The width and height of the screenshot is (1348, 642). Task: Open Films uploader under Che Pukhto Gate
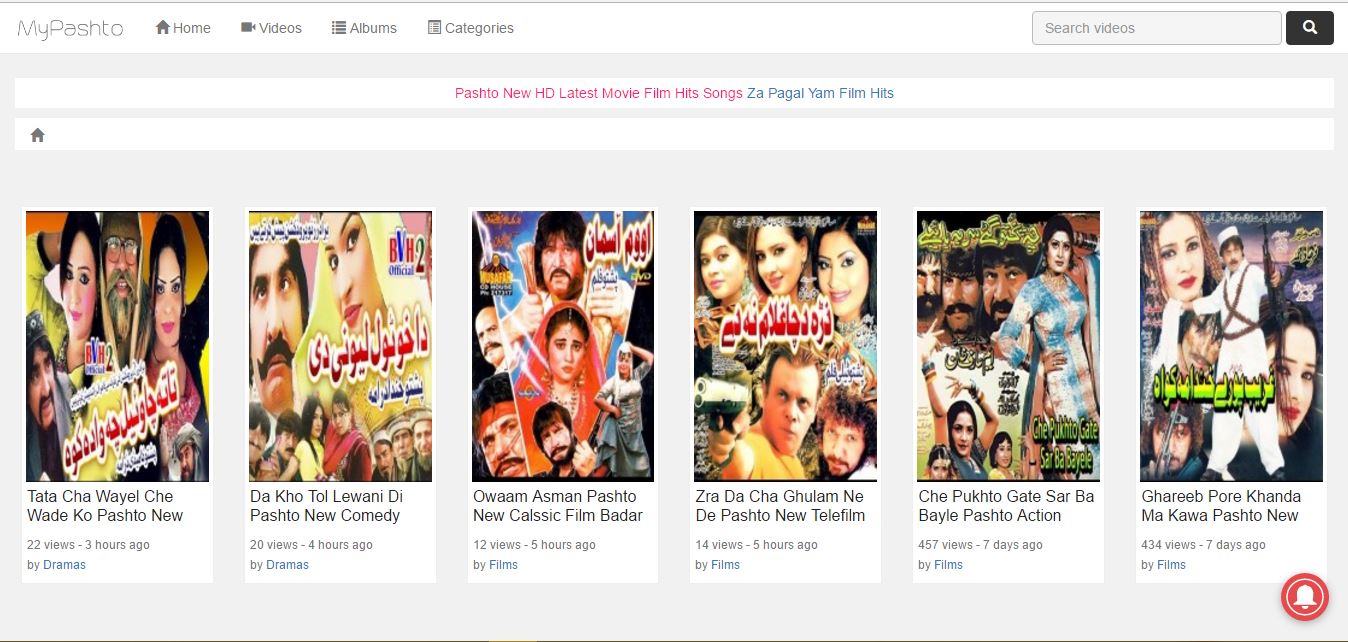click(x=948, y=565)
